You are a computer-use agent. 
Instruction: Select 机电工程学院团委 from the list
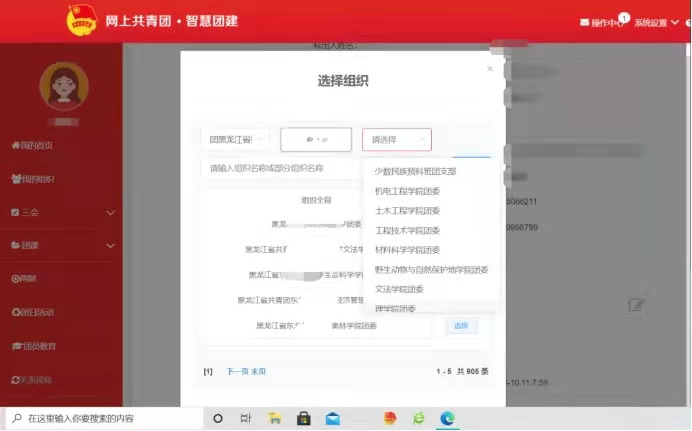click(x=407, y=191)
